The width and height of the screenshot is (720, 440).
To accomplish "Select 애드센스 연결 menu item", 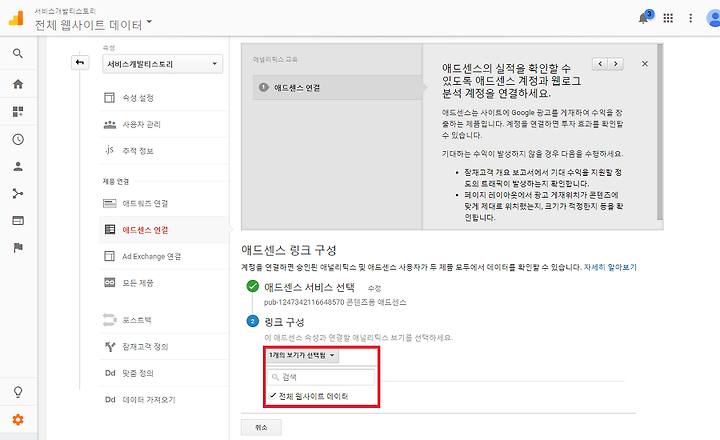I will tap(164, 230).
